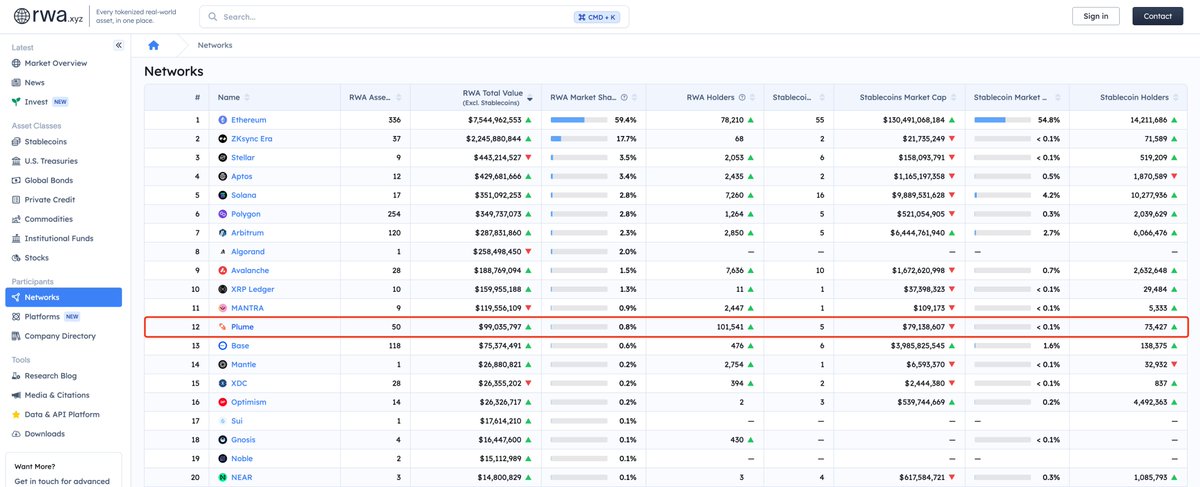Screen dimensions: 1200x487
Task: Sort by RWA Assets column header
Action: click(399, 98)
